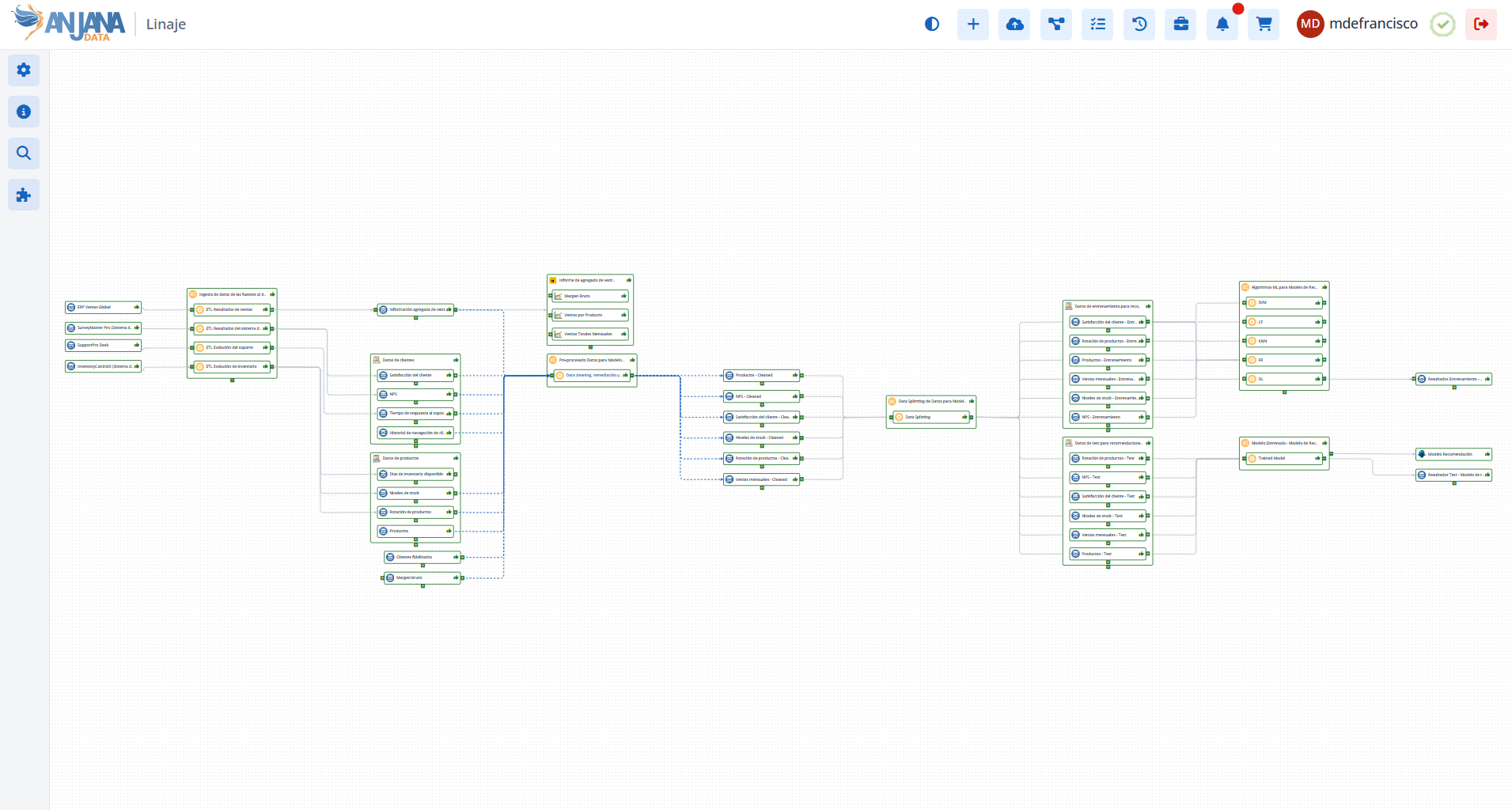This screenshot has width=1512, height=810.
Task: Click the plus create new button
Action: click(973, 25)
